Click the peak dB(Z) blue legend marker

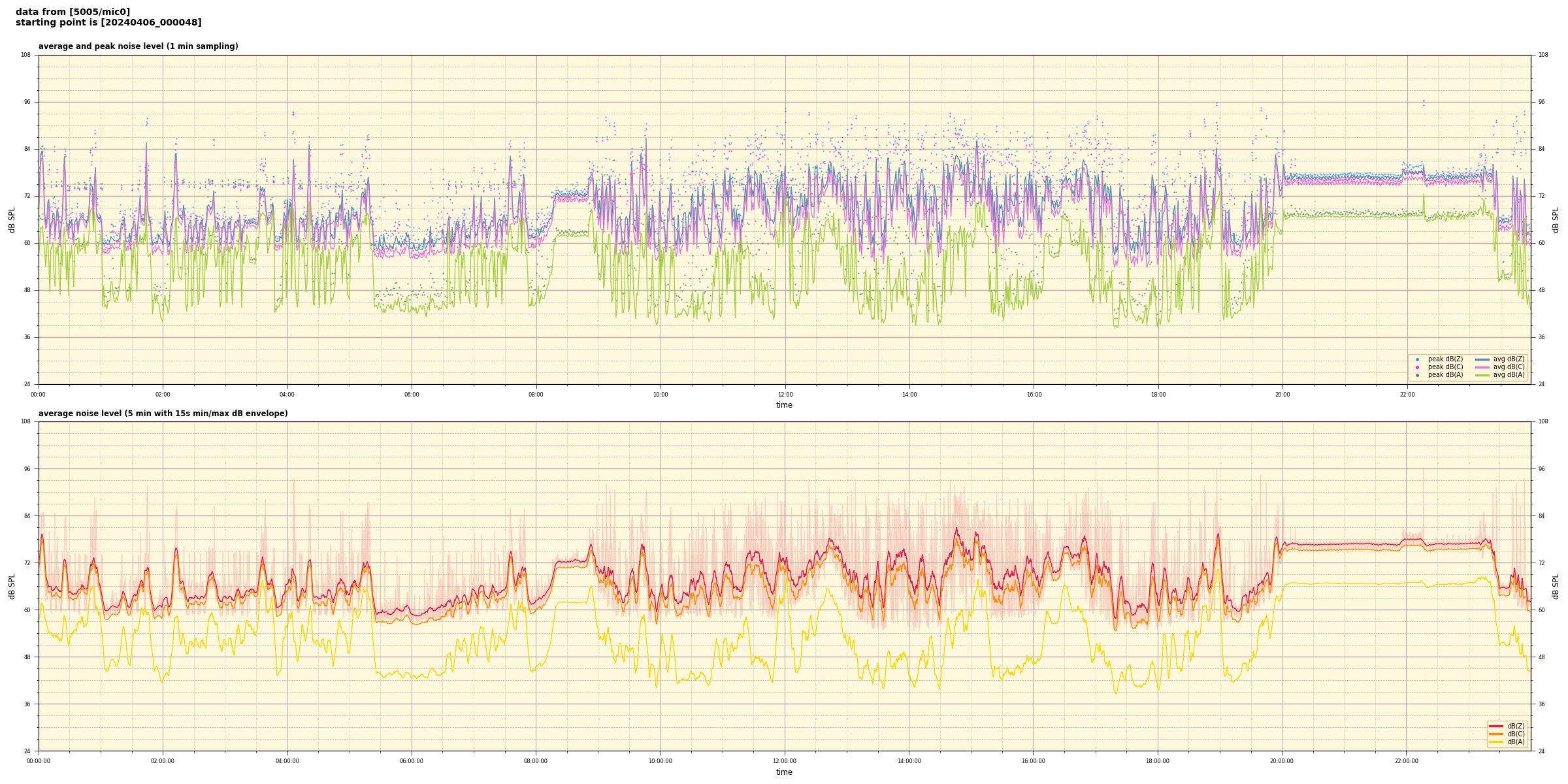1417,359
